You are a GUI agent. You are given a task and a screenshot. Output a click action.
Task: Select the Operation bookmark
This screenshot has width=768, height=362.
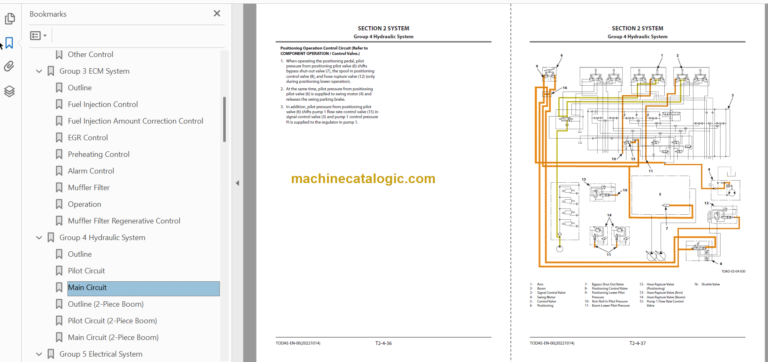(x=84, y=204)
